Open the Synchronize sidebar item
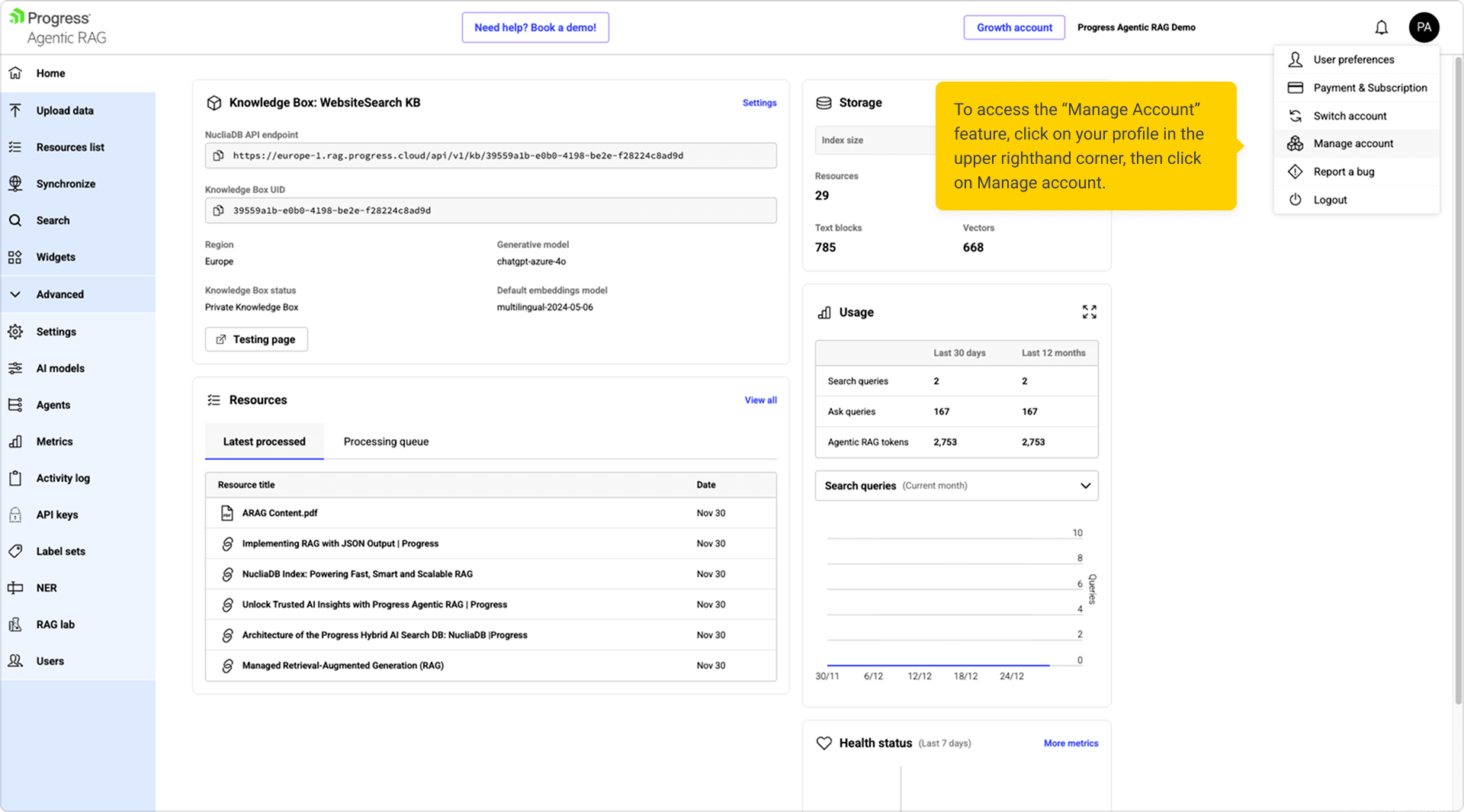This screenshot has width=1464, height=812. (x=66, y=184)
